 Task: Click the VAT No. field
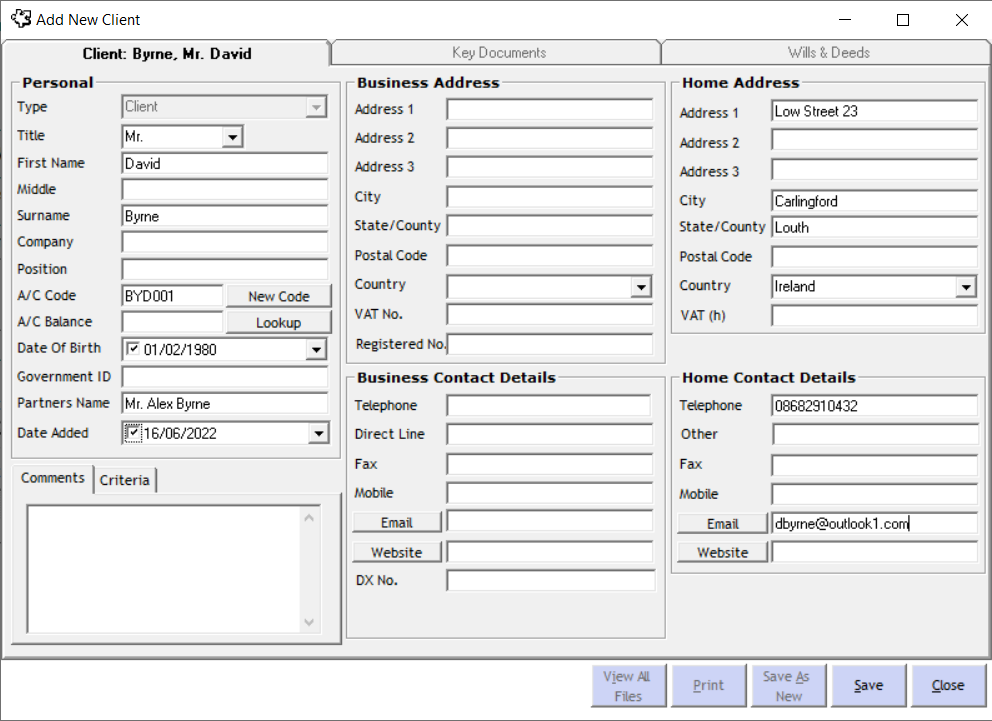coord(549,314)
